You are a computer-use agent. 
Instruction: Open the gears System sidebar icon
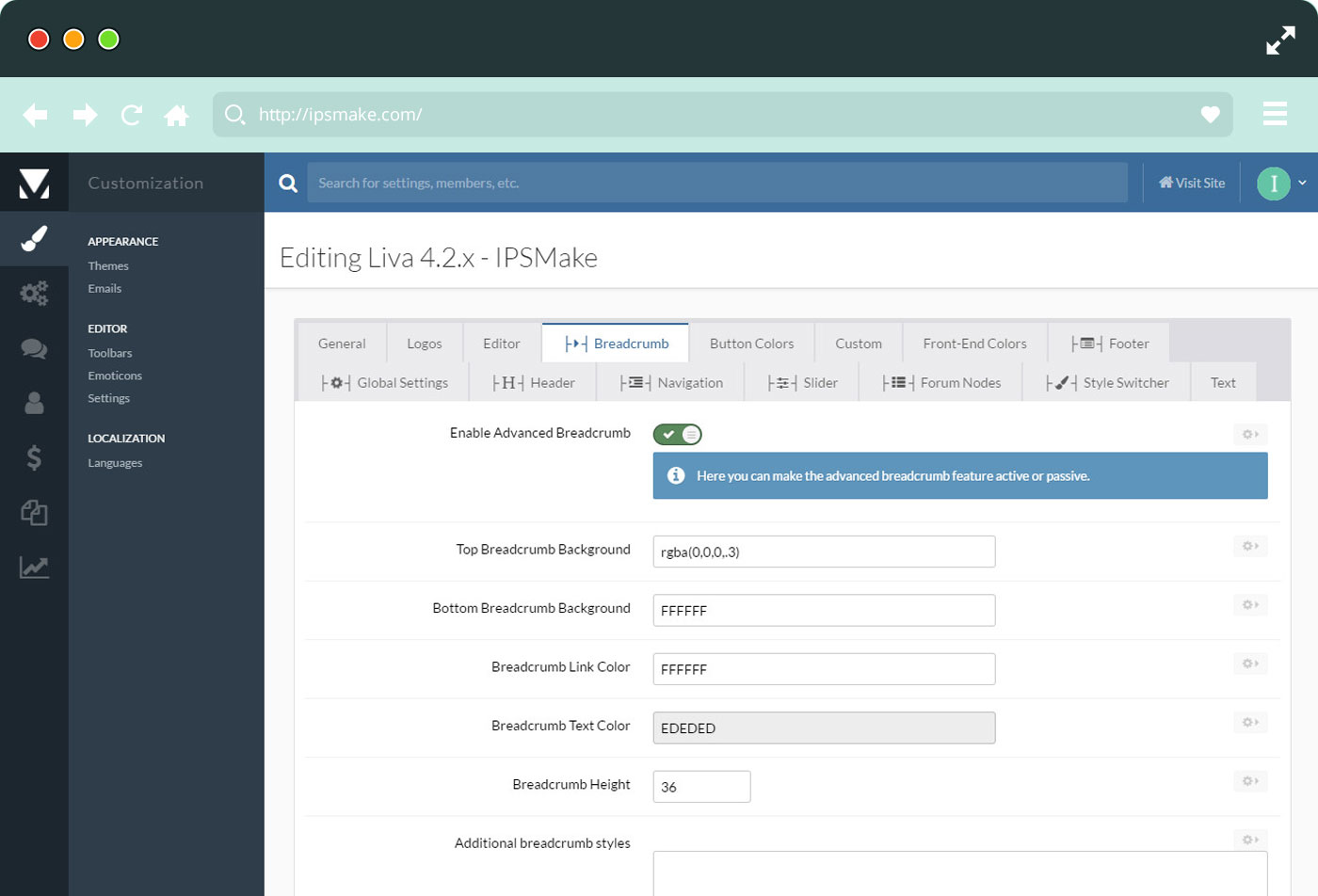click(34, 293)
